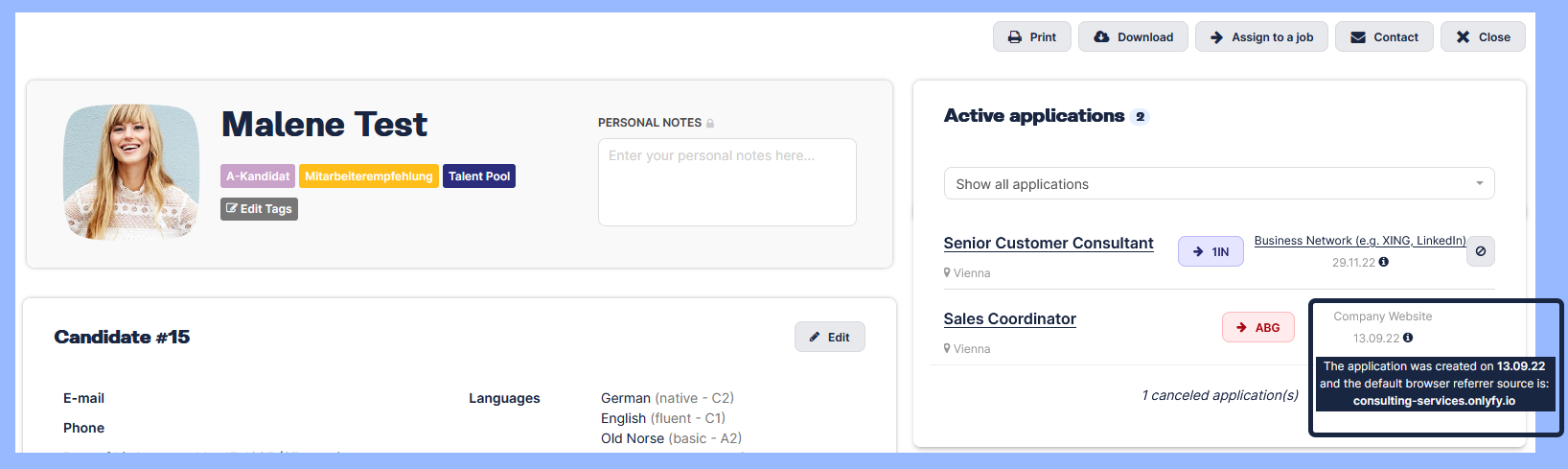1568x469 pixels.
Task: Click the Print button
Action: [1031, 37]
